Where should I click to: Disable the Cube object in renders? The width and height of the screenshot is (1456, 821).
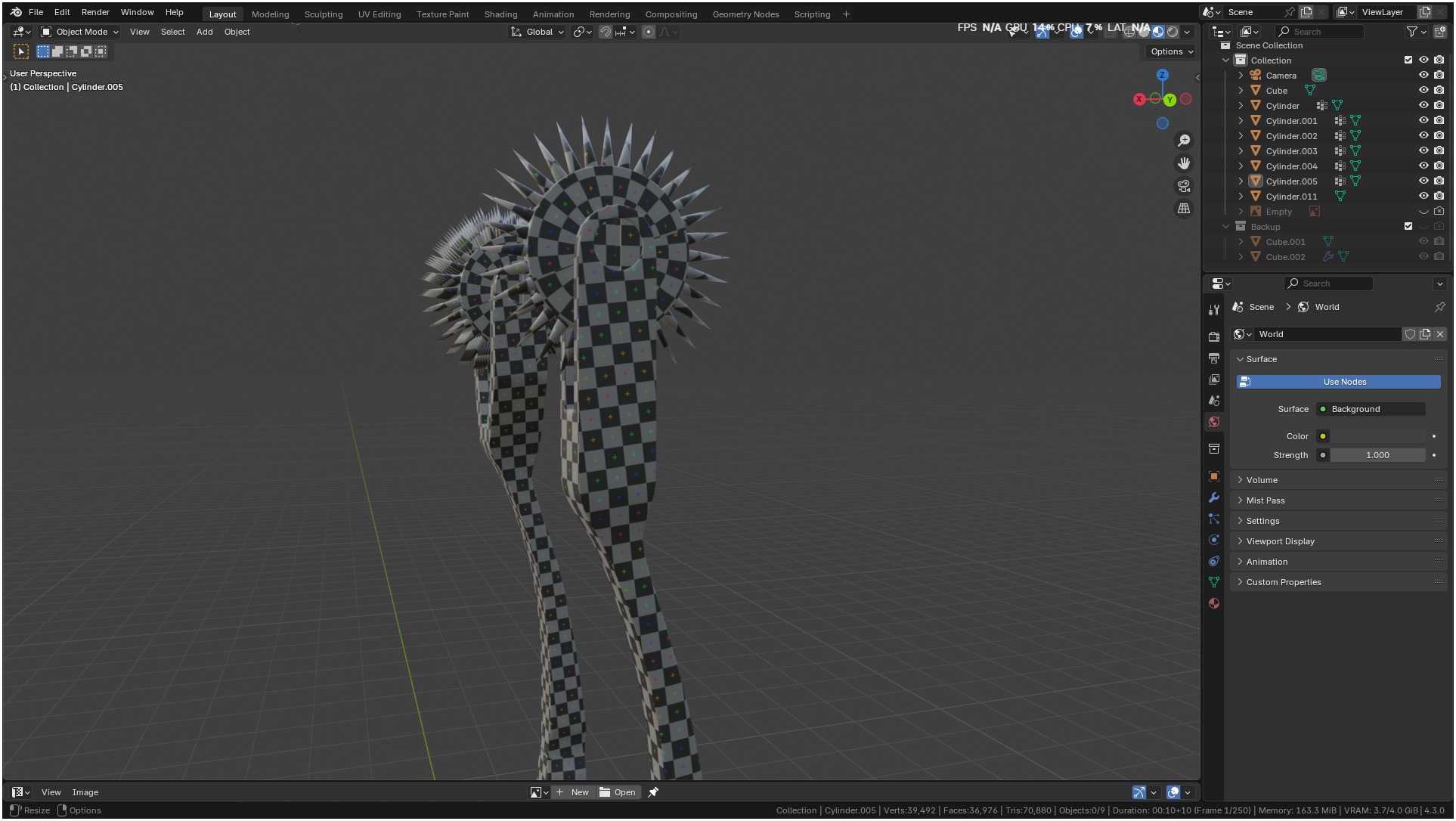click(1439, 90)
